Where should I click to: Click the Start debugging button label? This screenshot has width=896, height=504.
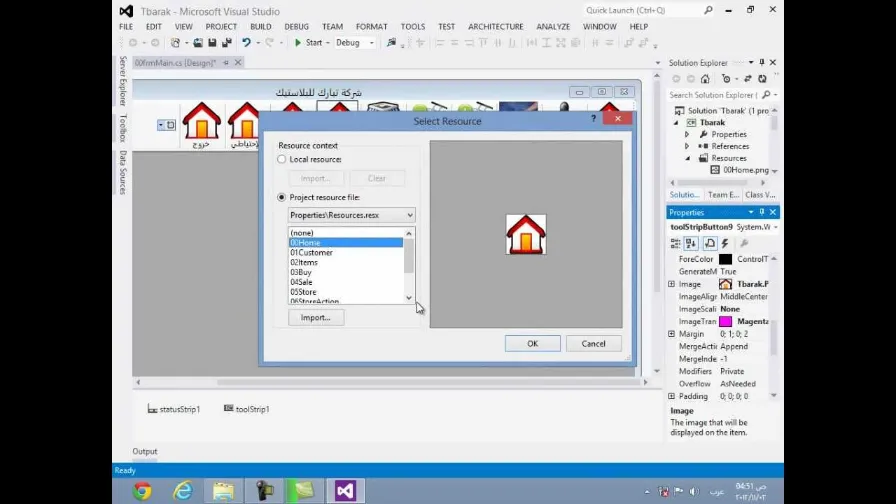(x=314, y=43)
